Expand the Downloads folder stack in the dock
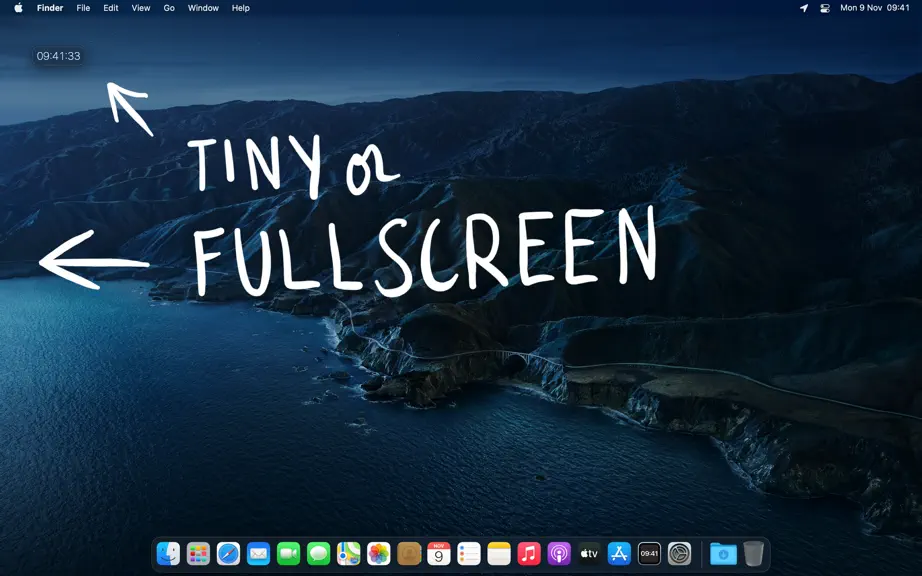This screenshot has height=576, width=922. pos(723,554)
